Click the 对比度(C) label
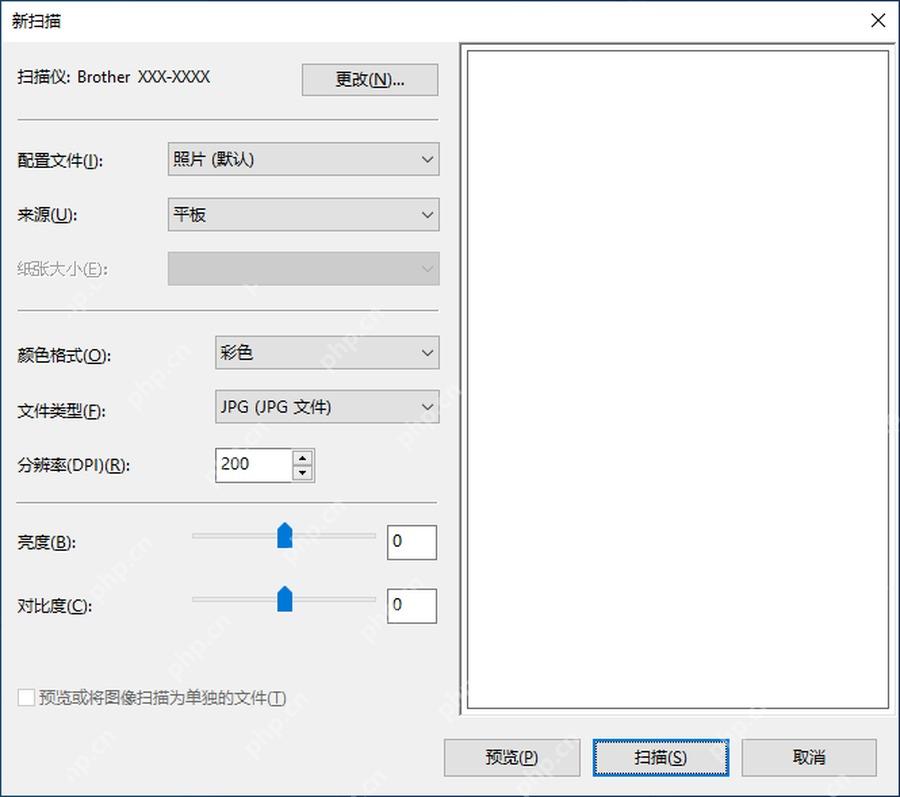The width and height of the screenshot is (900, 797). 54,605
